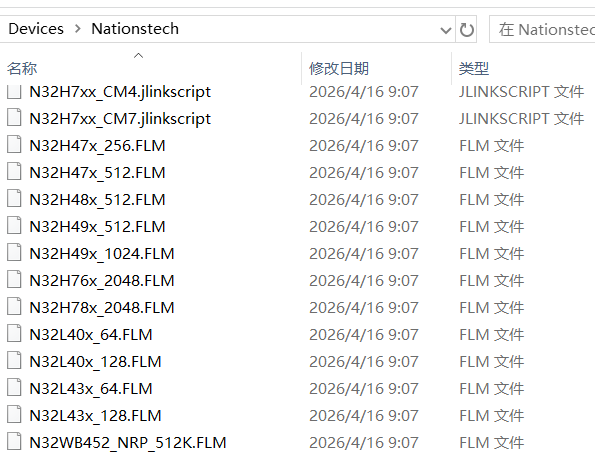Select file N32H7xx_CM7.jlinkscript
595x460 pixels.
pos(120,119)
